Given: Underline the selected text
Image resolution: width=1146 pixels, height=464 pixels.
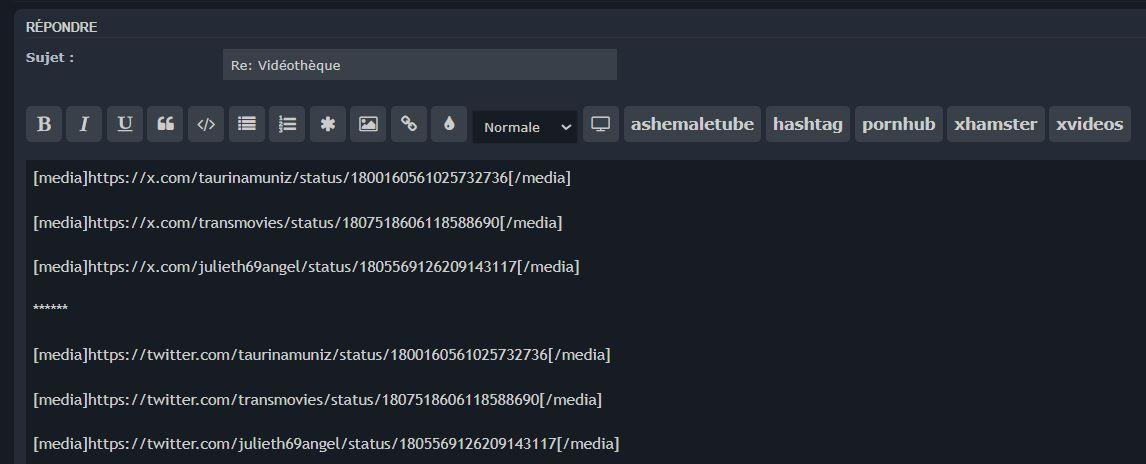Looking at the screenshot, I should point(124,124).
